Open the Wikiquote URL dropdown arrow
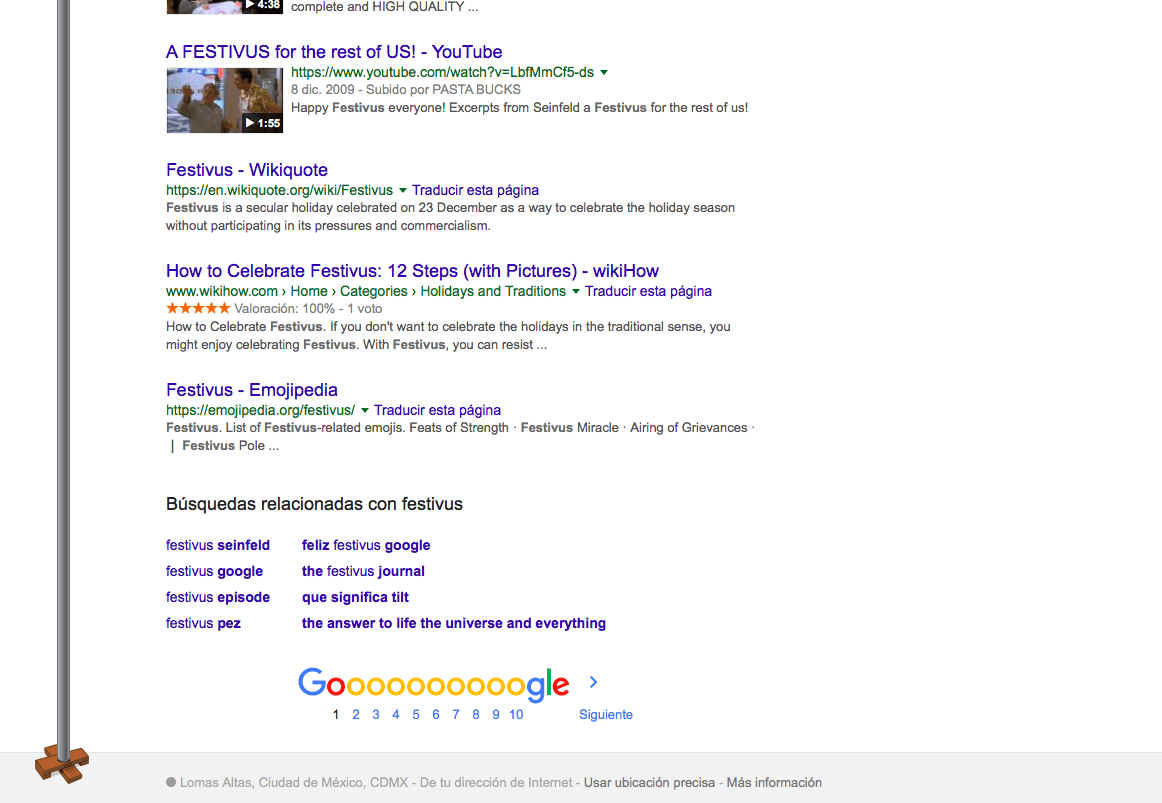The width and height of the screenshot is (1162, 803). pos(403,190)
